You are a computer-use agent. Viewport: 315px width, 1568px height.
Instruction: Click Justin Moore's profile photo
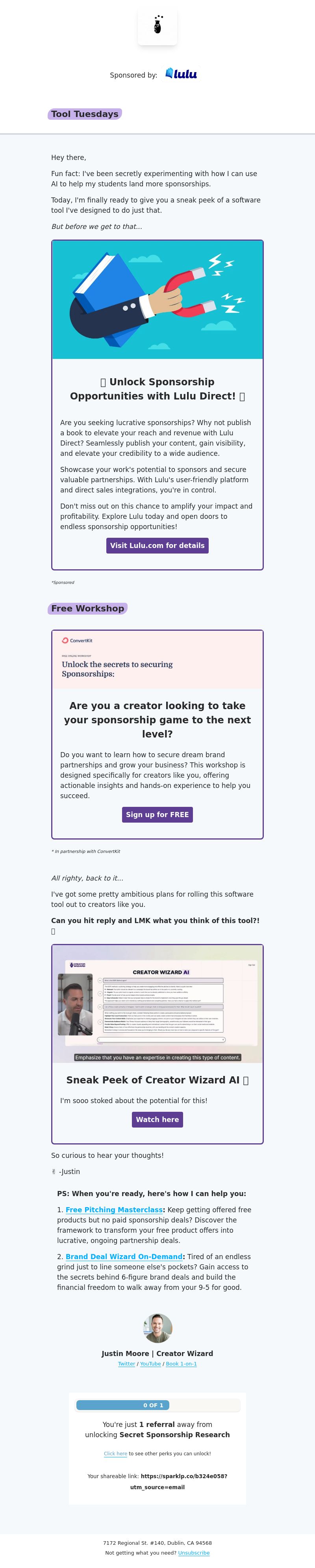pos(157,1328)
